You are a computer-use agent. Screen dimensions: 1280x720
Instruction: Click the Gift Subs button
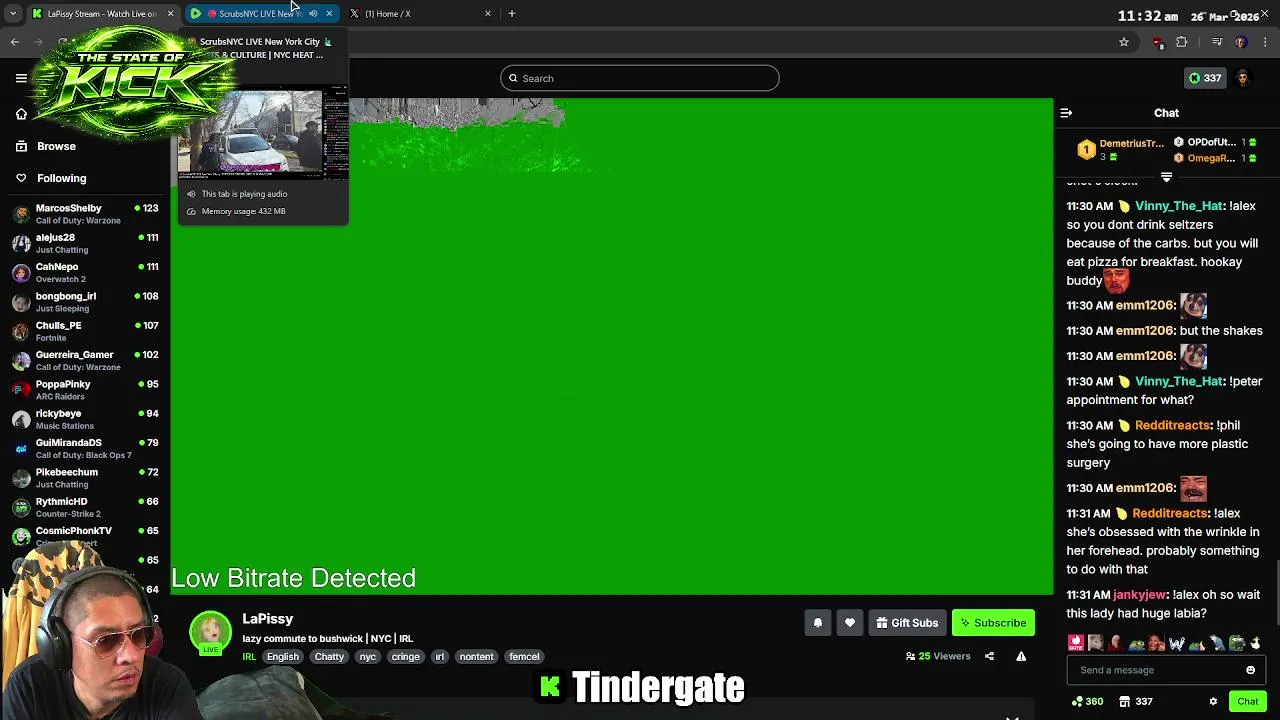click(907, 623)
